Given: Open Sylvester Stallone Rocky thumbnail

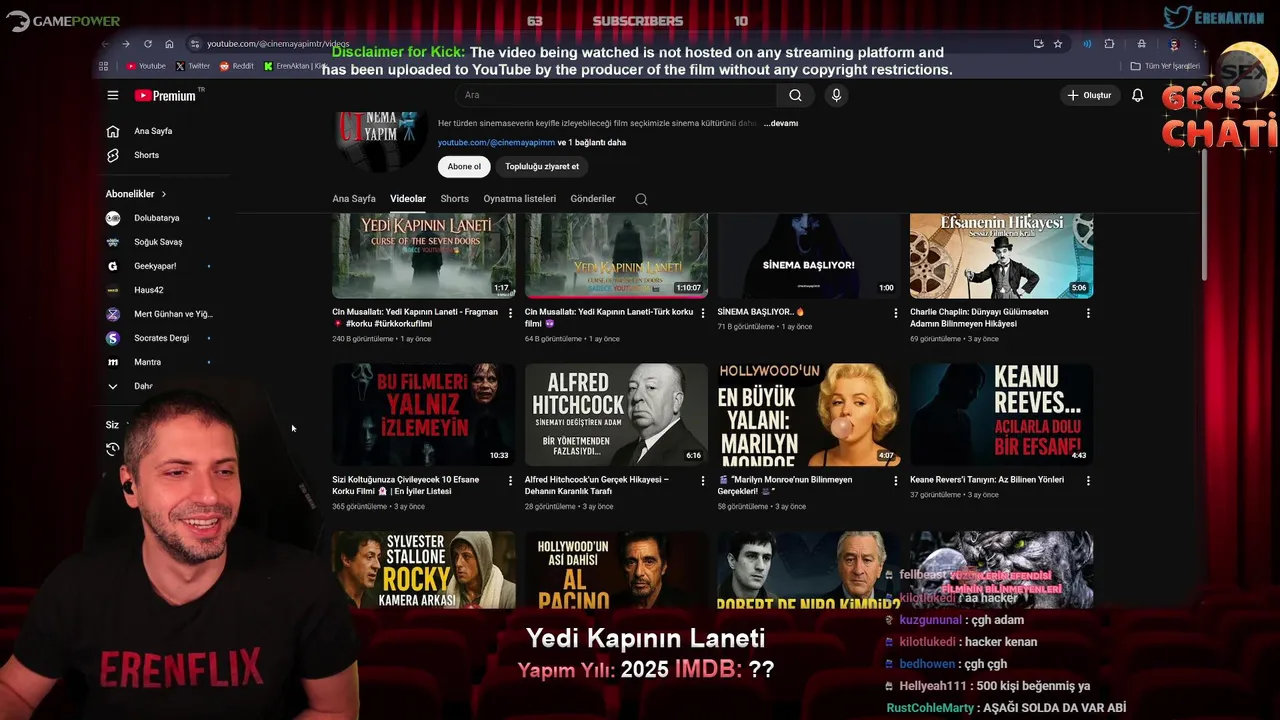Looking at the screenshot, I should pyautogui.click(x=424, y=570).
